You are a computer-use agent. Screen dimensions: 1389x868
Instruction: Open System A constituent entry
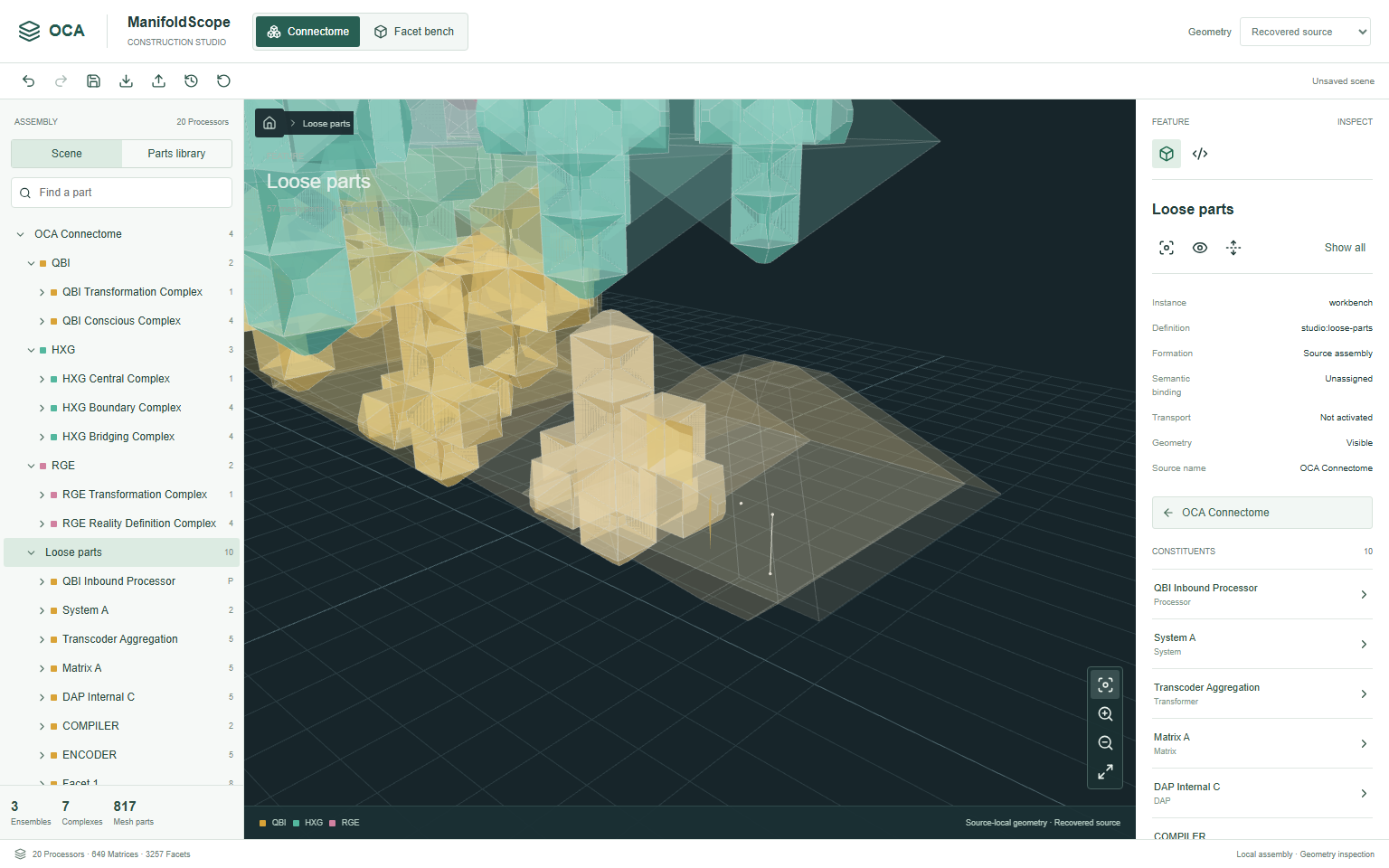point(1262,644)
